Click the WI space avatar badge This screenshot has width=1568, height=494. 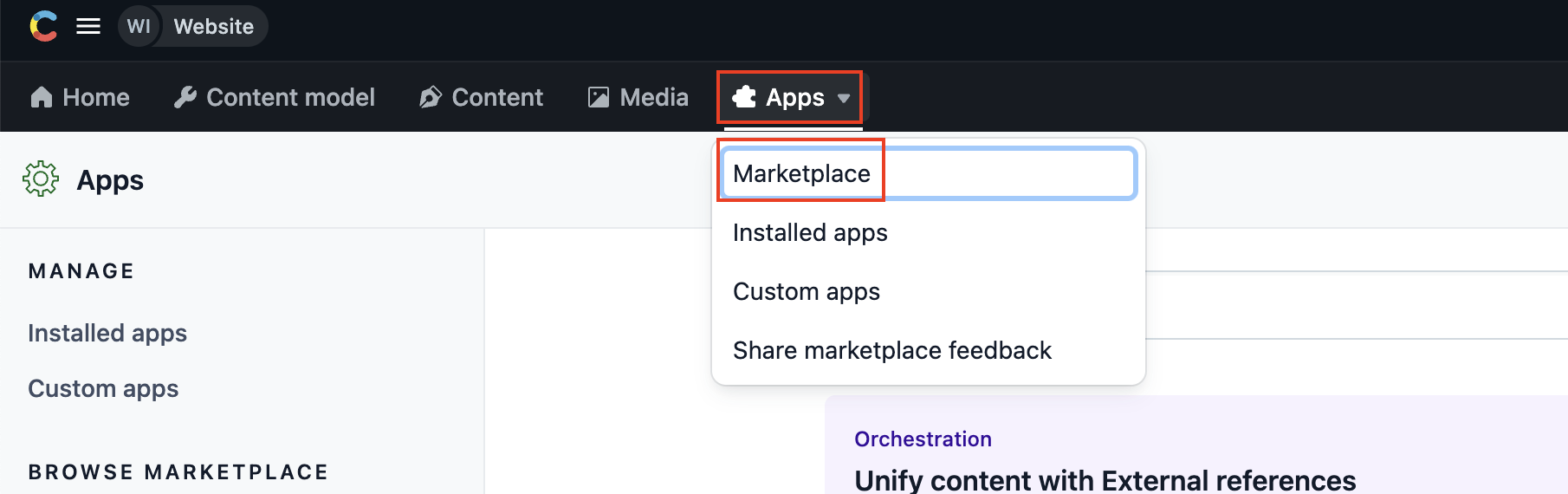pyautogui.click(x=139, y=26)
